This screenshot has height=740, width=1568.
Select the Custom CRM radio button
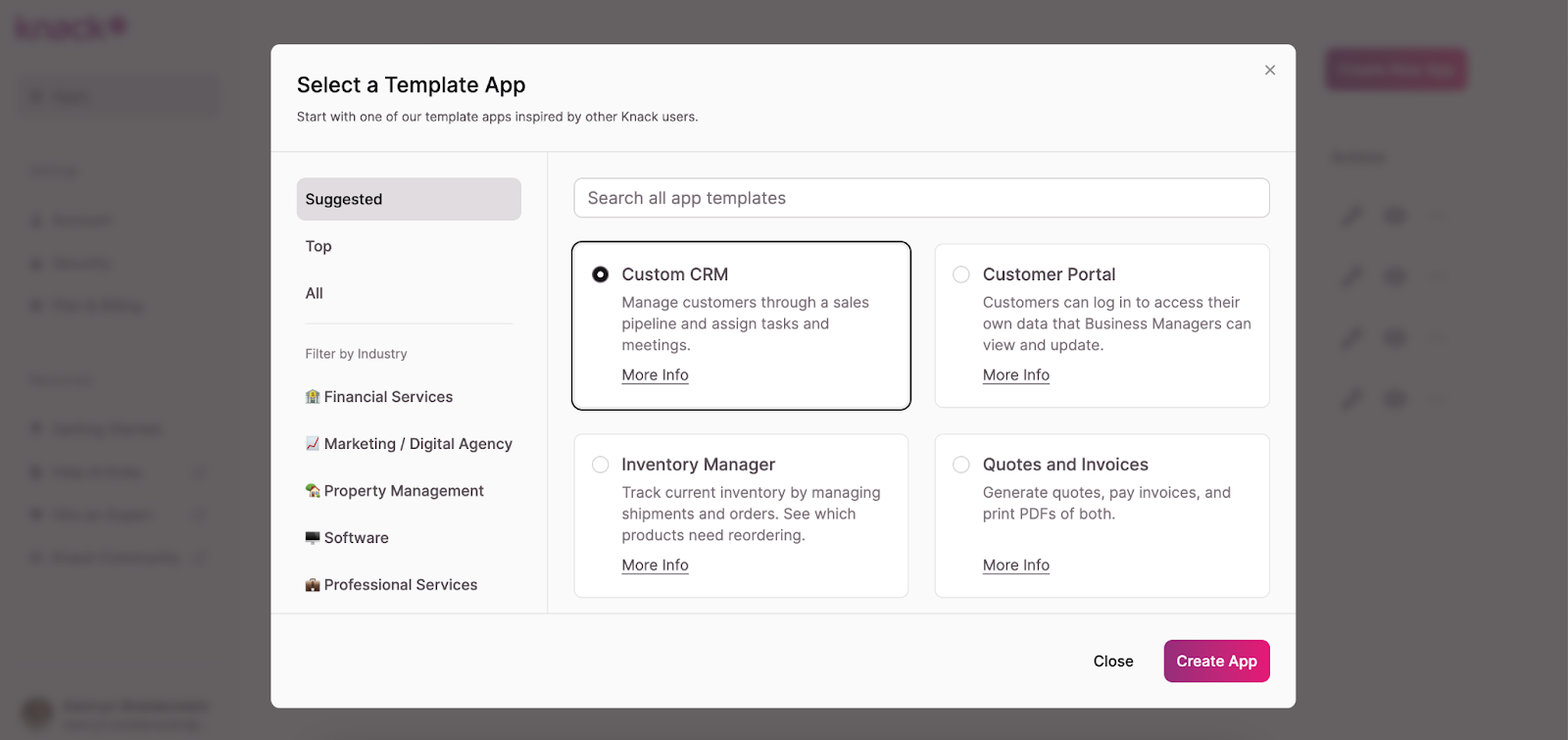601,274
